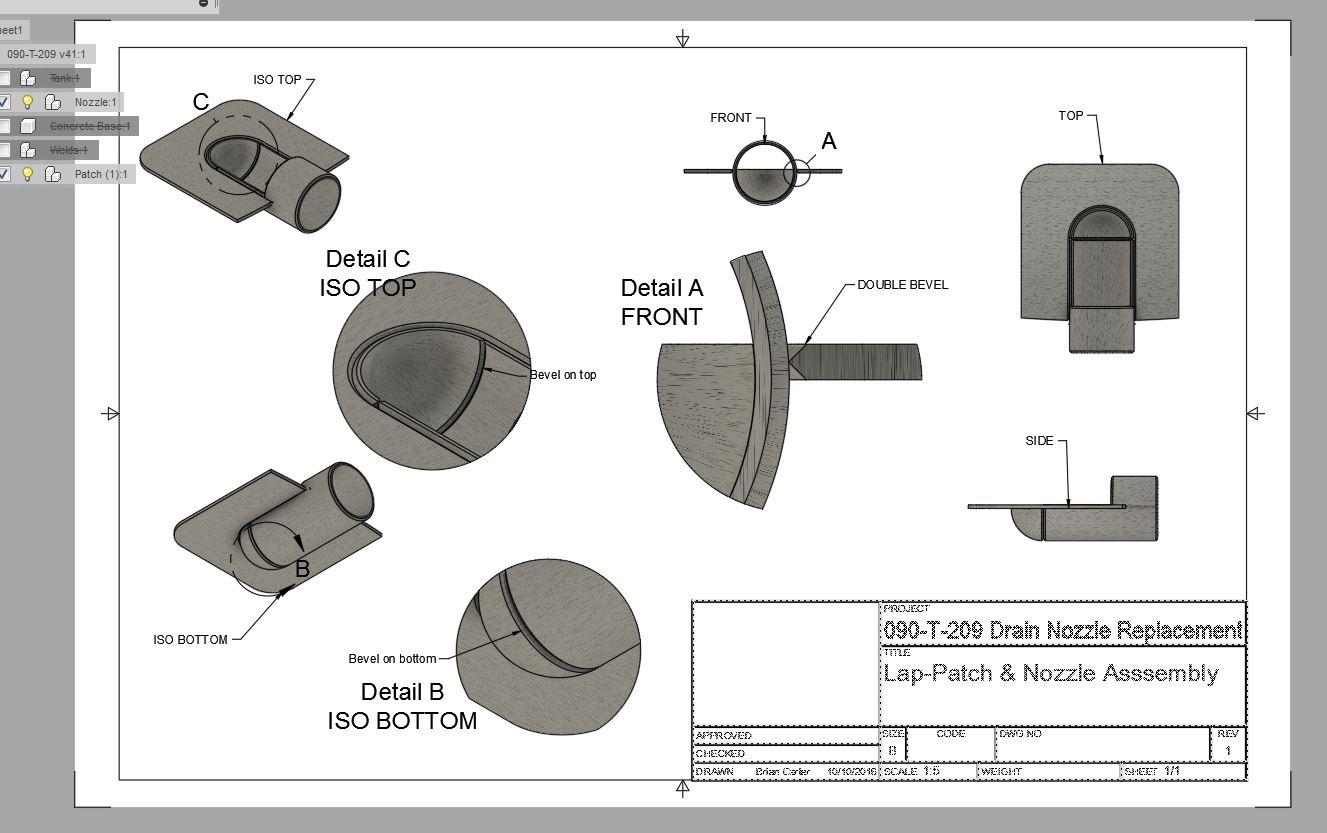Select the Welds:1 label
The image size is (1327, 833).
pos(69,150)
